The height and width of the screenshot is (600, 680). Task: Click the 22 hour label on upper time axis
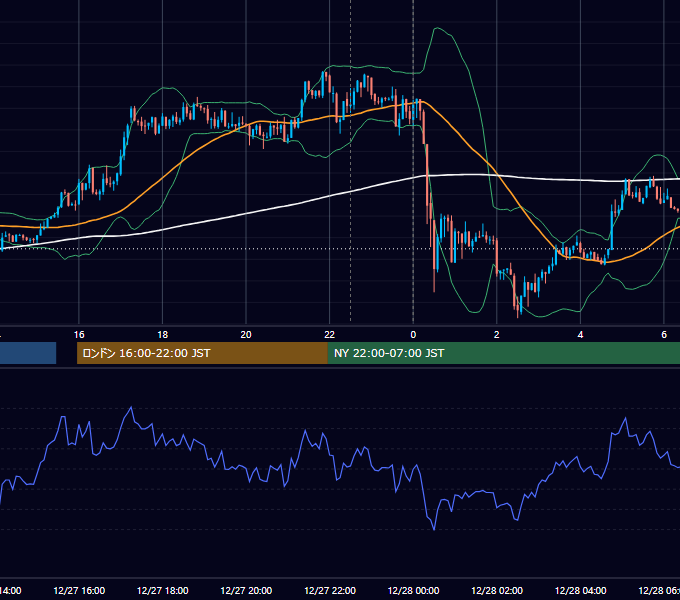coord(330,335)
